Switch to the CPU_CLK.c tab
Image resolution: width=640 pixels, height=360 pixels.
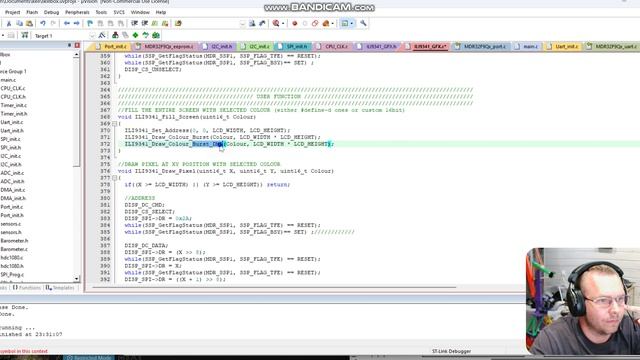tap(333, 47)
